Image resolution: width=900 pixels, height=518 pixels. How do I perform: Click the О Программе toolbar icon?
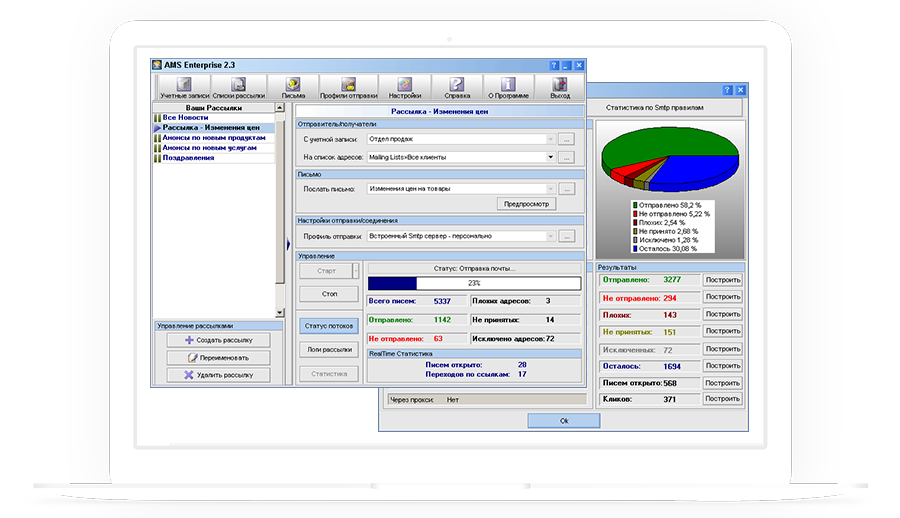tap(509, 88)
